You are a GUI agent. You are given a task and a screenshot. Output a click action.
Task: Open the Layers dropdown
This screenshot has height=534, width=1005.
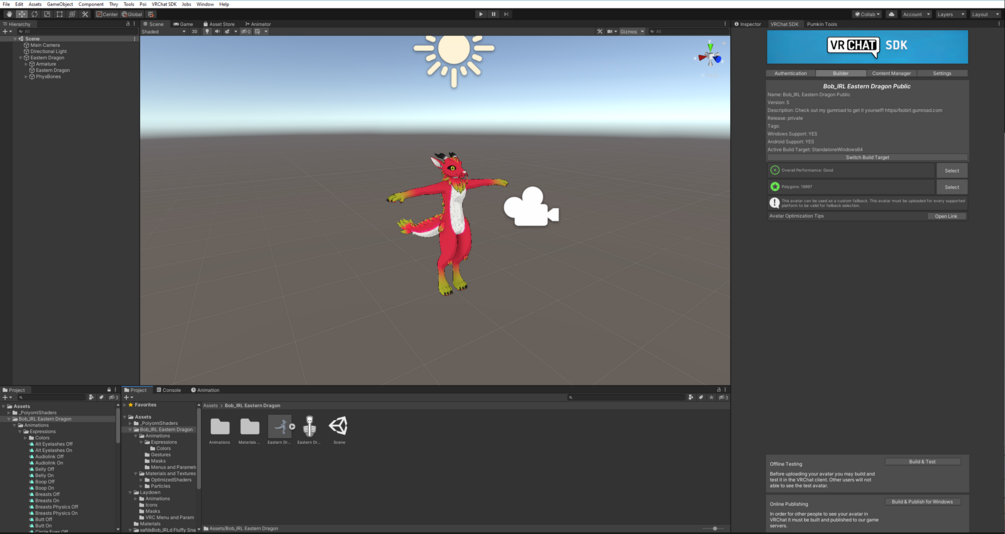coord(950,14)
